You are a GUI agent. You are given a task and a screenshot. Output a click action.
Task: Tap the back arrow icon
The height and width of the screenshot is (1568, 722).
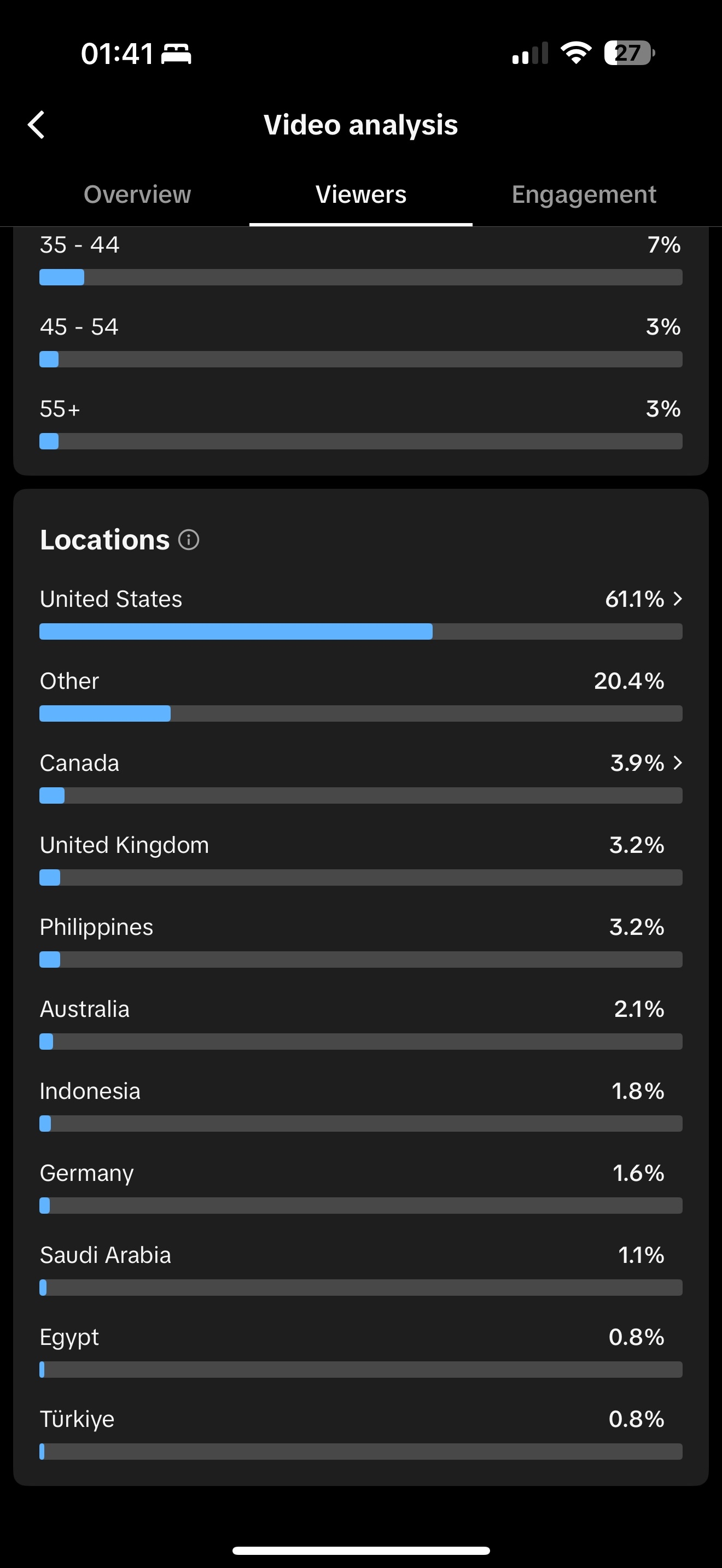point(37,125)
